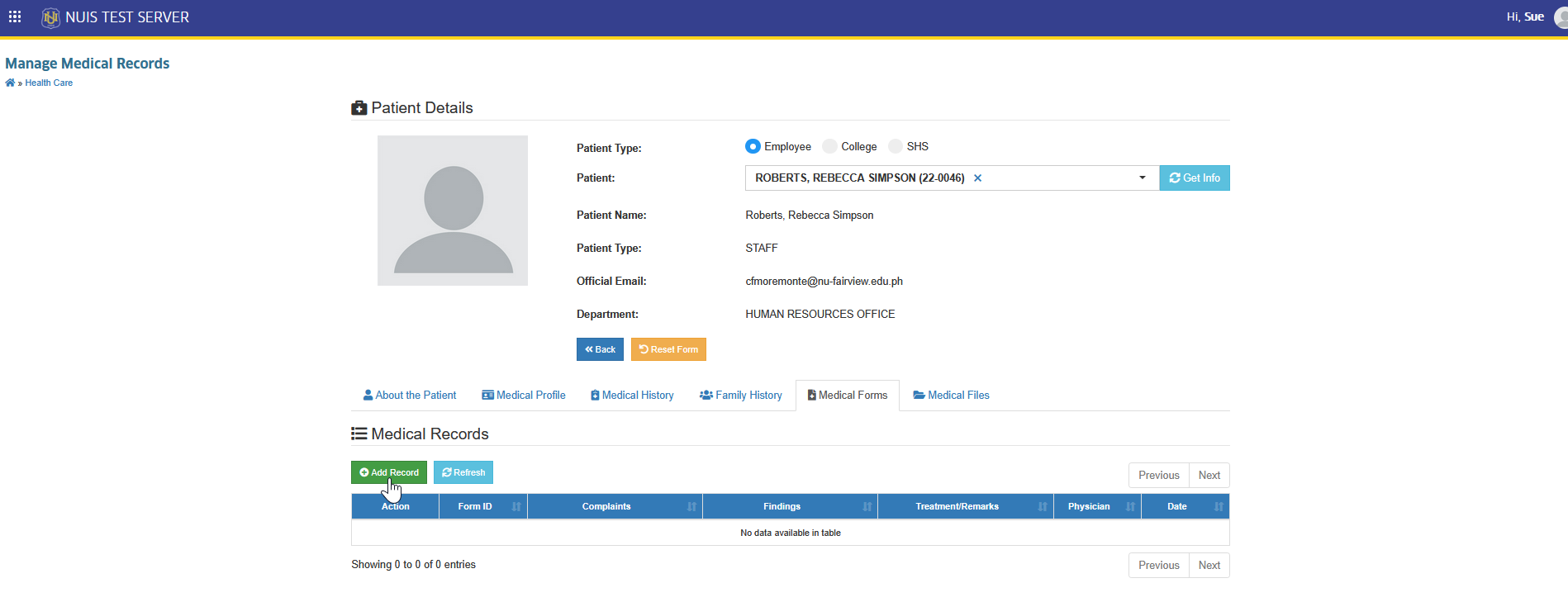Switch to the Medical History tab

(x=632, y=396)
